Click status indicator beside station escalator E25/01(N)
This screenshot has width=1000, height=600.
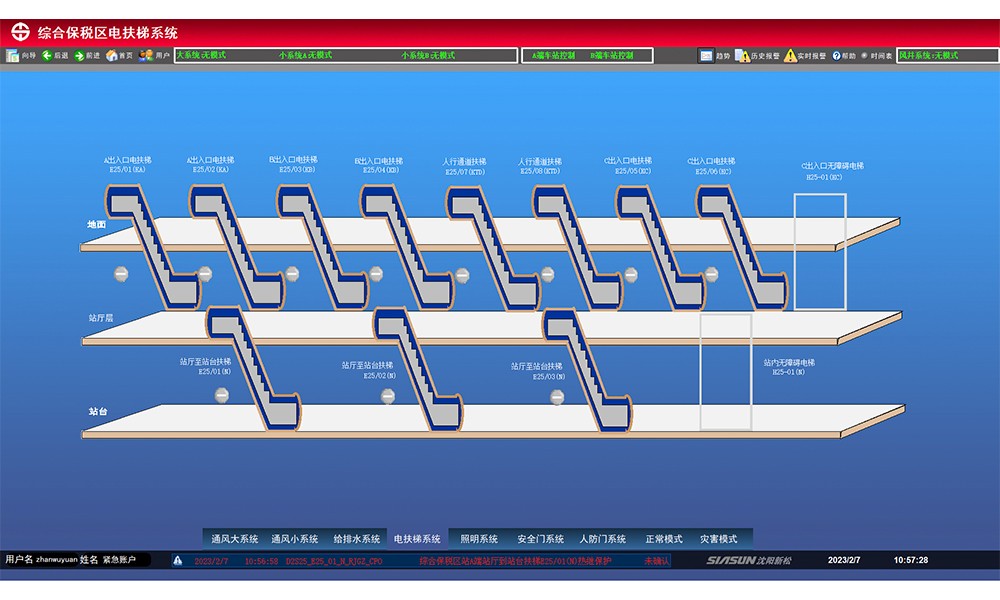pyautogui.click(x=222, y=396)
